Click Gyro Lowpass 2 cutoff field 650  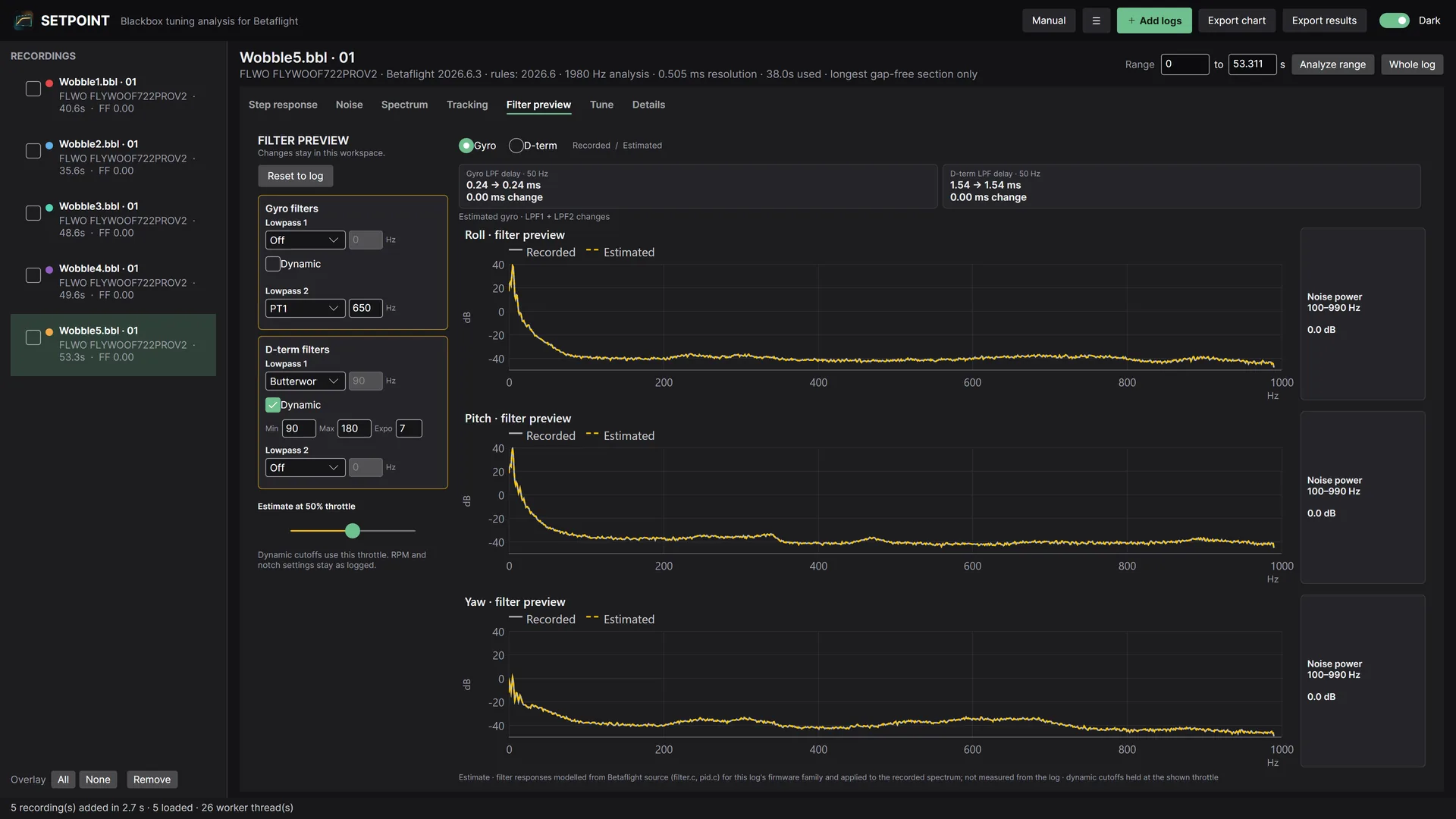tap(366, 309)
